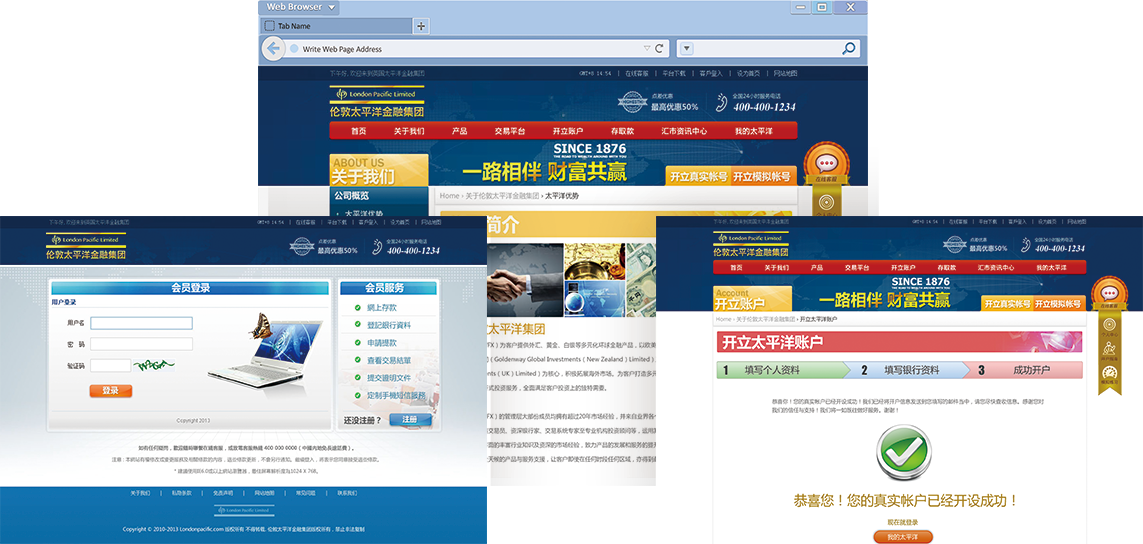Click the captcha image WAGA
1143x544 pixels.
coord(155,364)
